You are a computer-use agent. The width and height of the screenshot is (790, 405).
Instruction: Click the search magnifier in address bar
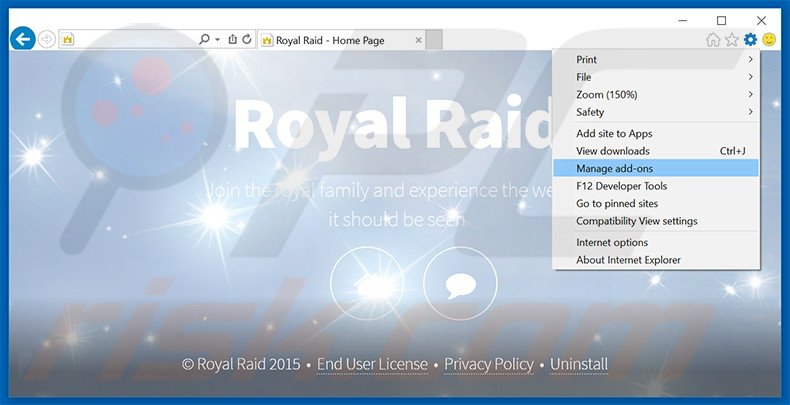(204, 39)
